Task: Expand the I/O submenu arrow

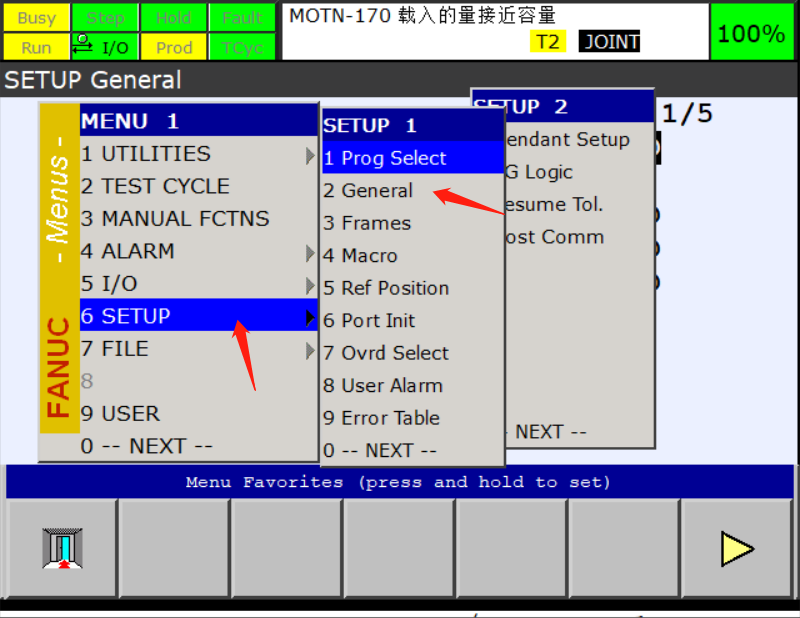Action: (x=310, y=285)
